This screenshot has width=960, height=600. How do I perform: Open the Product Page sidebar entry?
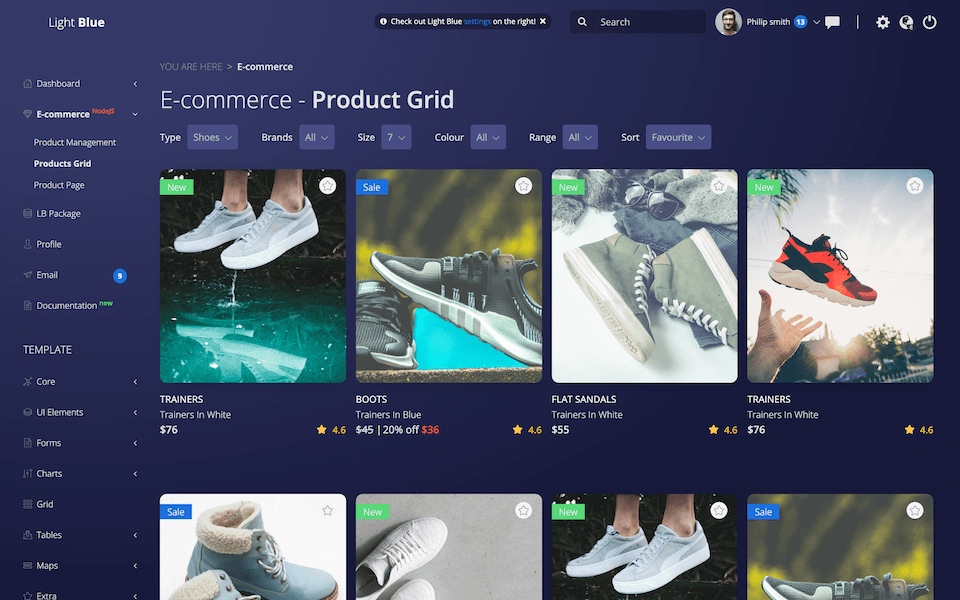pos(58,184)
